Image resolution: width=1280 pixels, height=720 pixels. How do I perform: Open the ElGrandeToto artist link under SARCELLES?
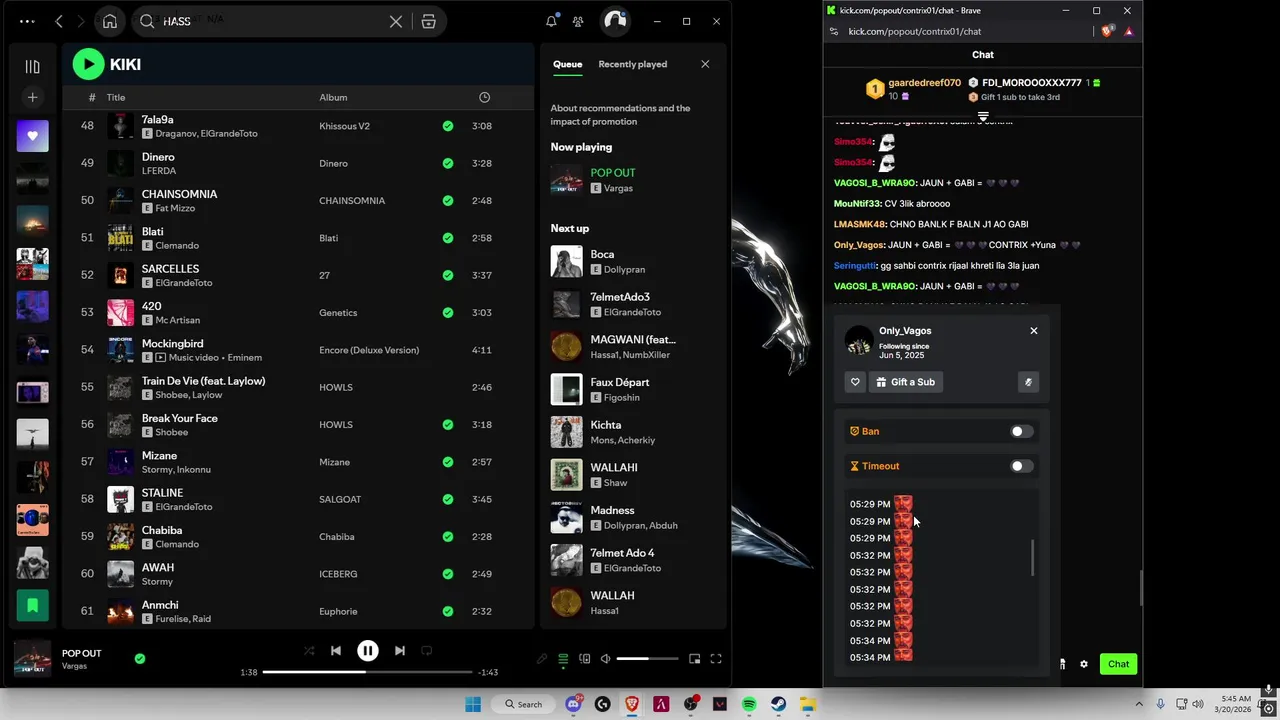tap(184, 283)
